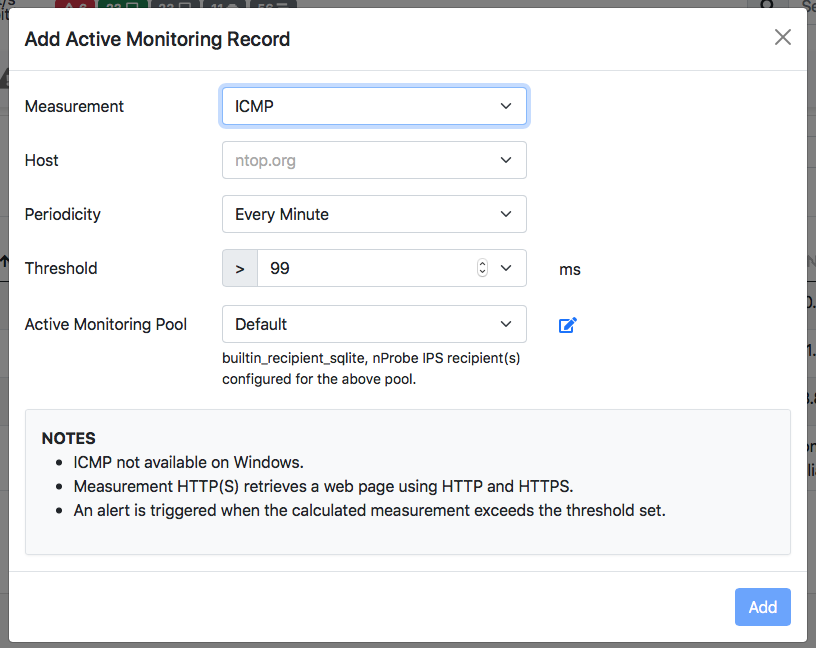Open the Periodicity dropdown set to Every Minute

(374, 214)
